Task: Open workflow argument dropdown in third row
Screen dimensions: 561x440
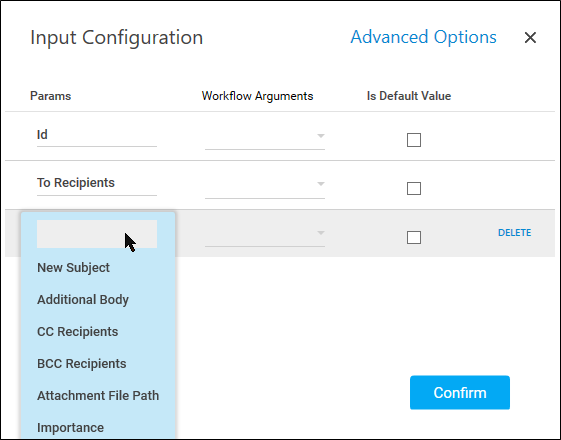Action: tap(321, 233)
